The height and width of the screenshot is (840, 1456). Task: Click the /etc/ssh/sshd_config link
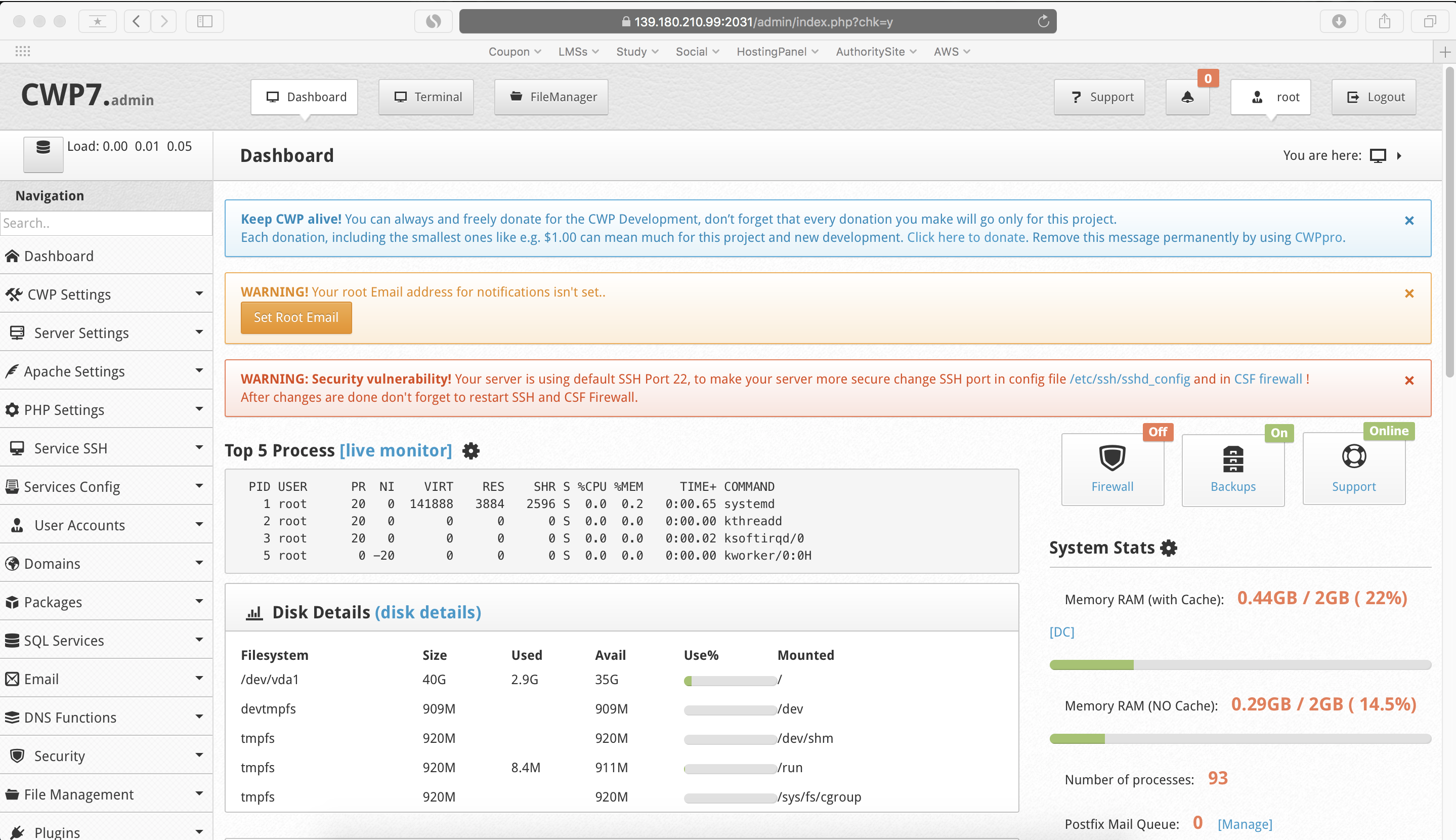click(1130, 379)
